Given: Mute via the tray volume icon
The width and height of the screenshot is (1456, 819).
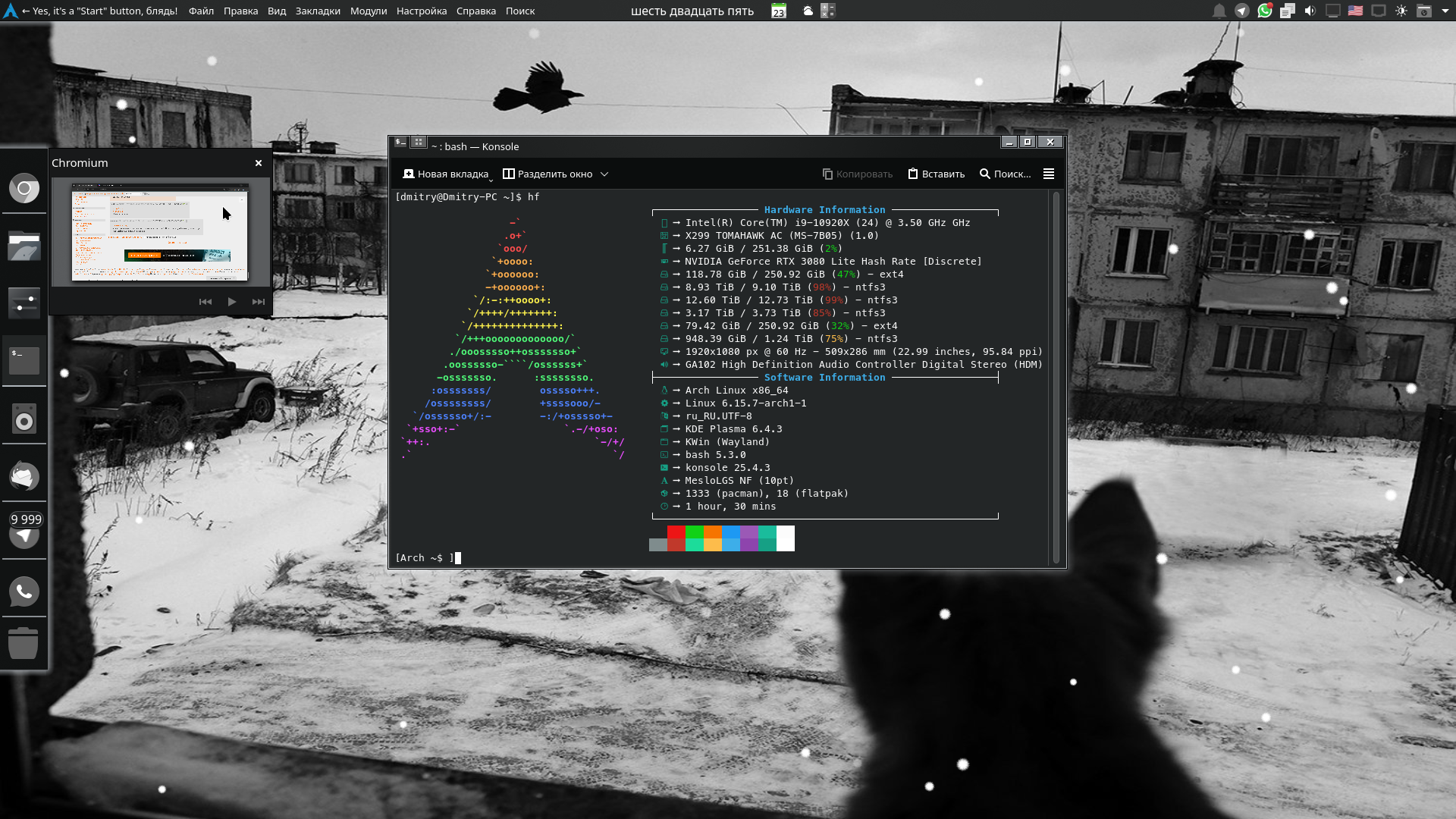Looking at the screenshot, I should pyautogui.click(x=1310, y=11).
